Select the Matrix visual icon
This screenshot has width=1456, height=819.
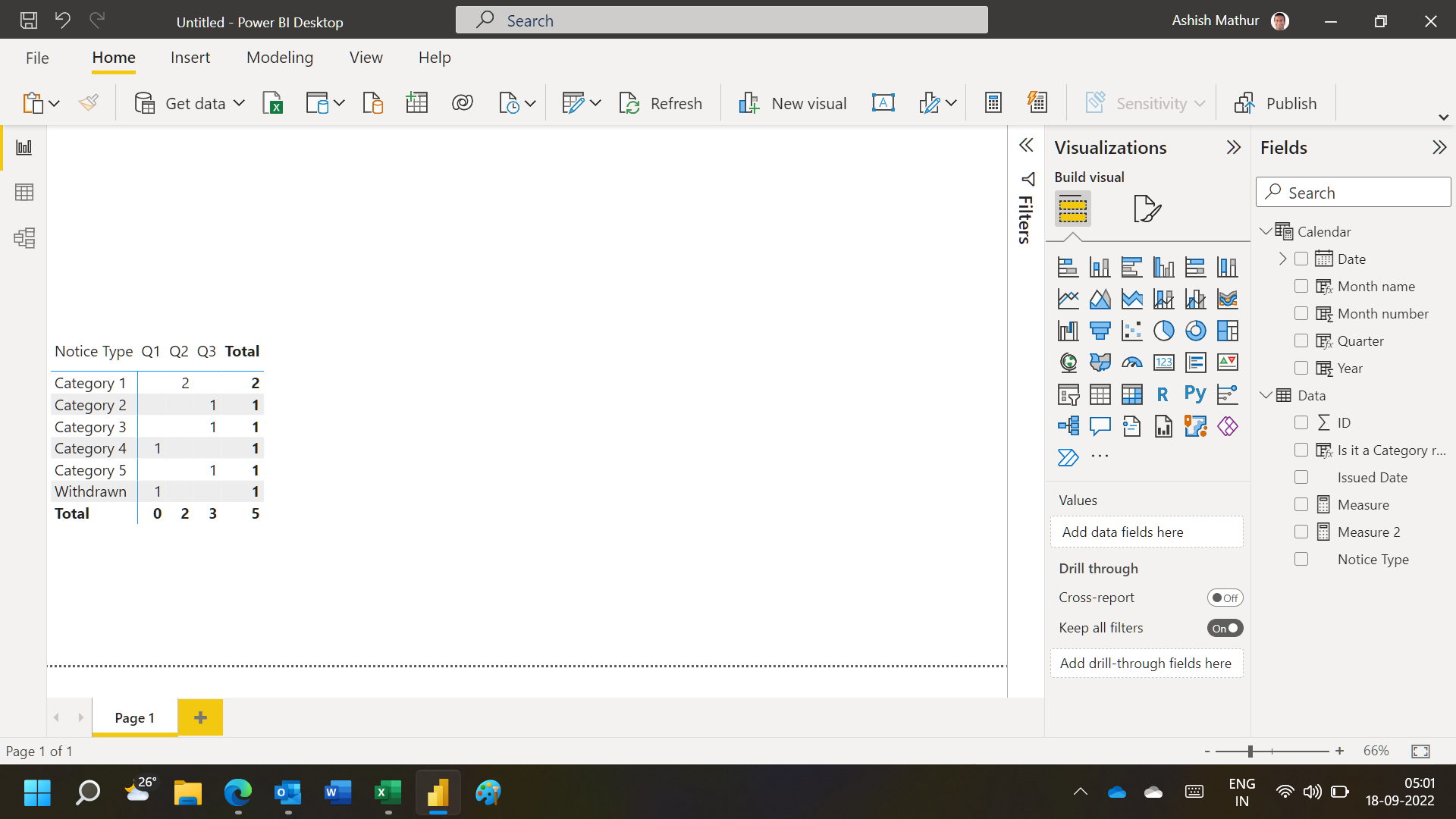1132,394
